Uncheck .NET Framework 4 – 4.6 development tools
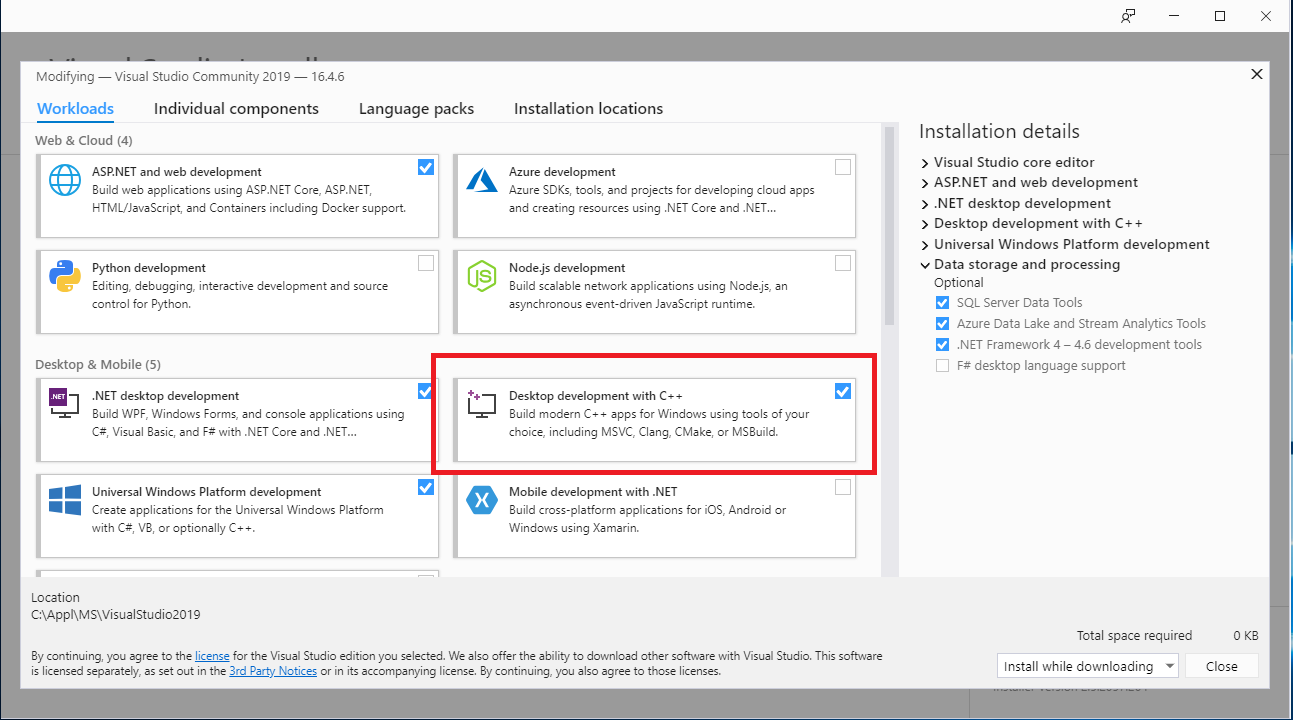This screenshot has width=1293, height=720. [942, 344]
